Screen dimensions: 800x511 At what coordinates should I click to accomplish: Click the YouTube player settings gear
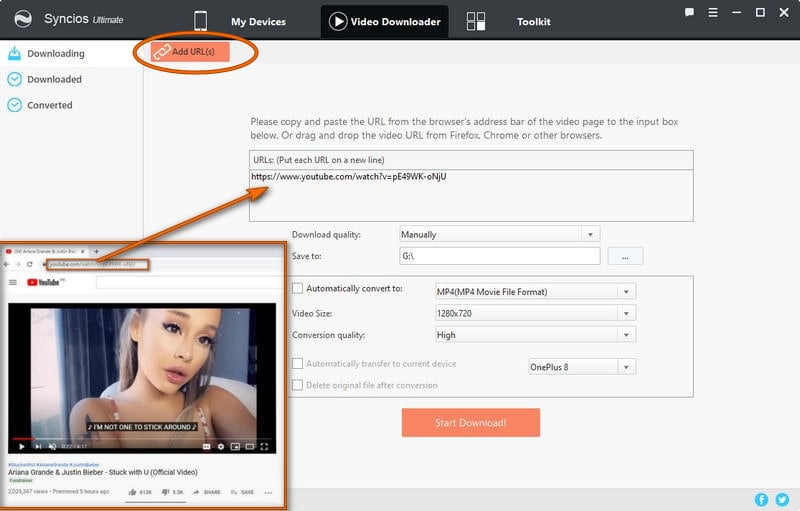click(x=220, y=446)
